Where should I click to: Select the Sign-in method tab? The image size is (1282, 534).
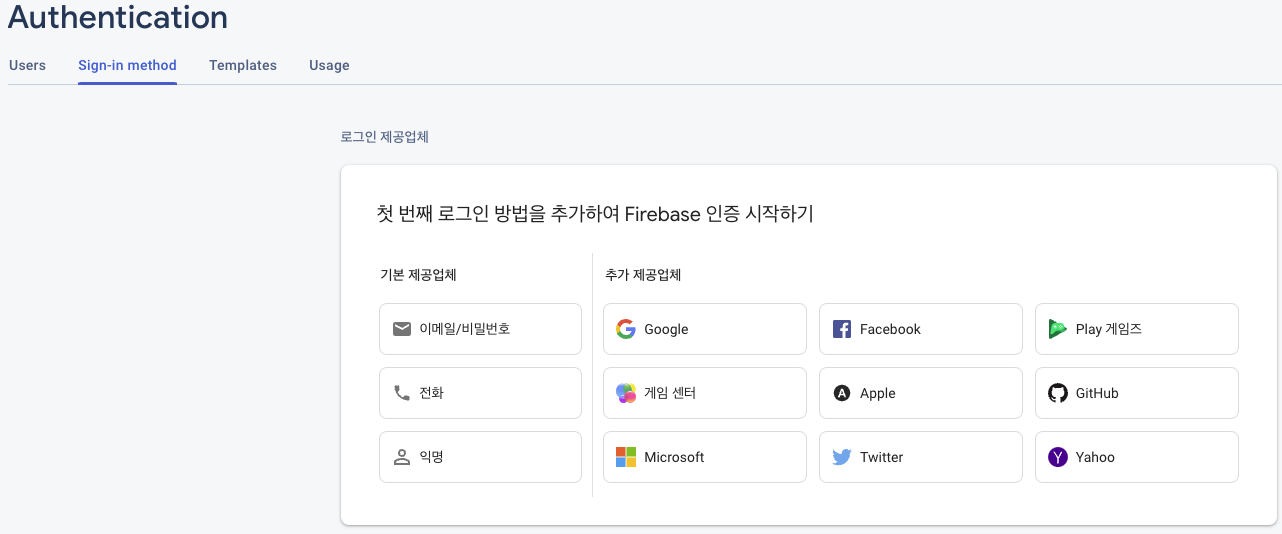[x=127, y=65]
